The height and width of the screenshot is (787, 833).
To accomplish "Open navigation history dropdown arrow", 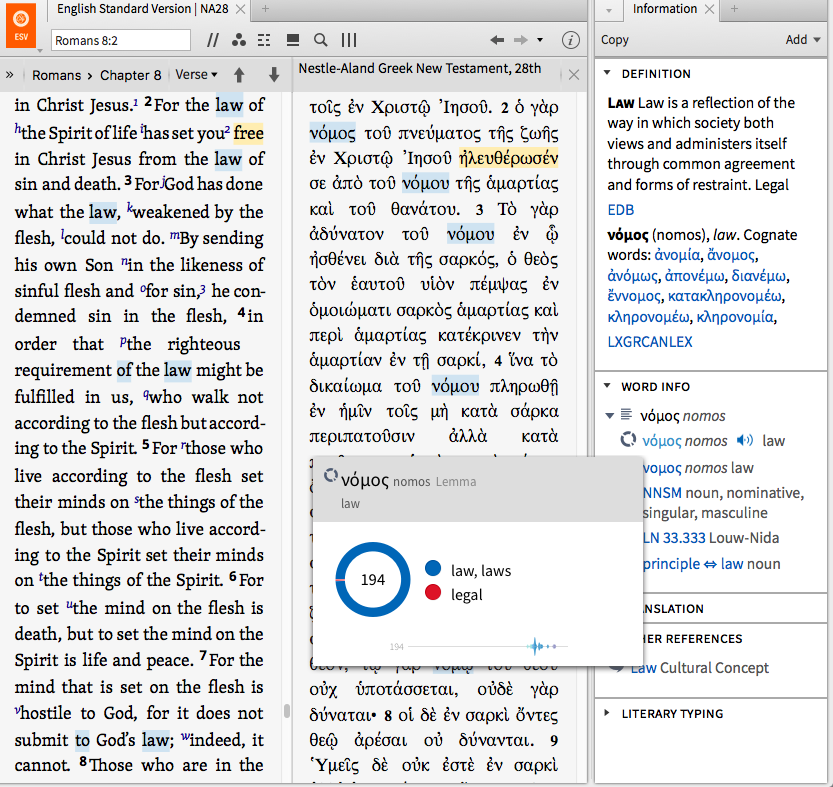I will click(540, 40).
